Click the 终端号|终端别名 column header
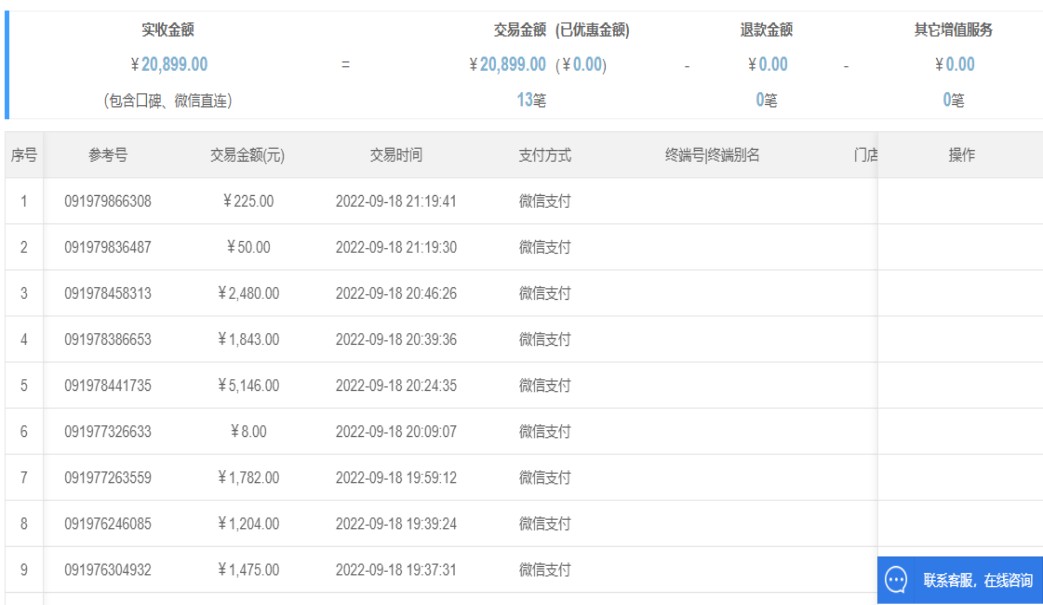Image resolution: width=1043 pixels, height=605 pixels. pos(712,155)
